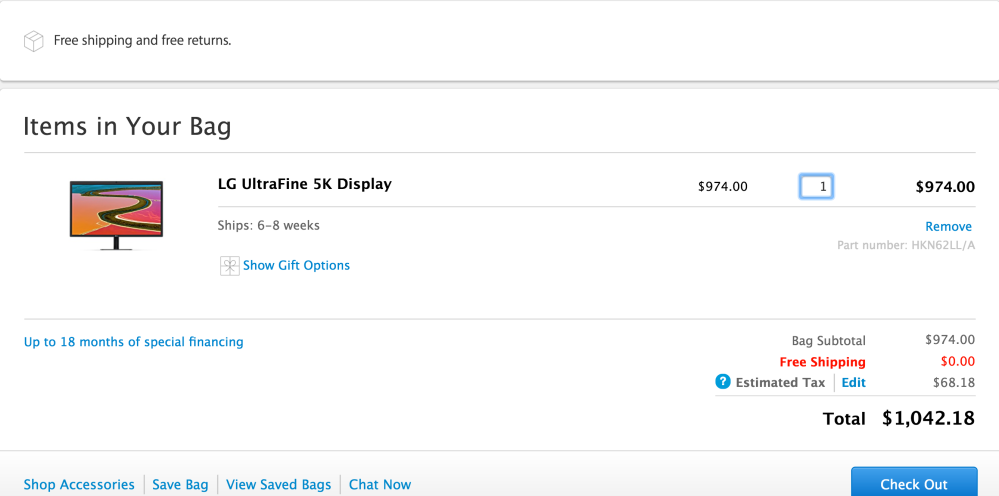Click the gift box icon

click(x=229, y=266)
